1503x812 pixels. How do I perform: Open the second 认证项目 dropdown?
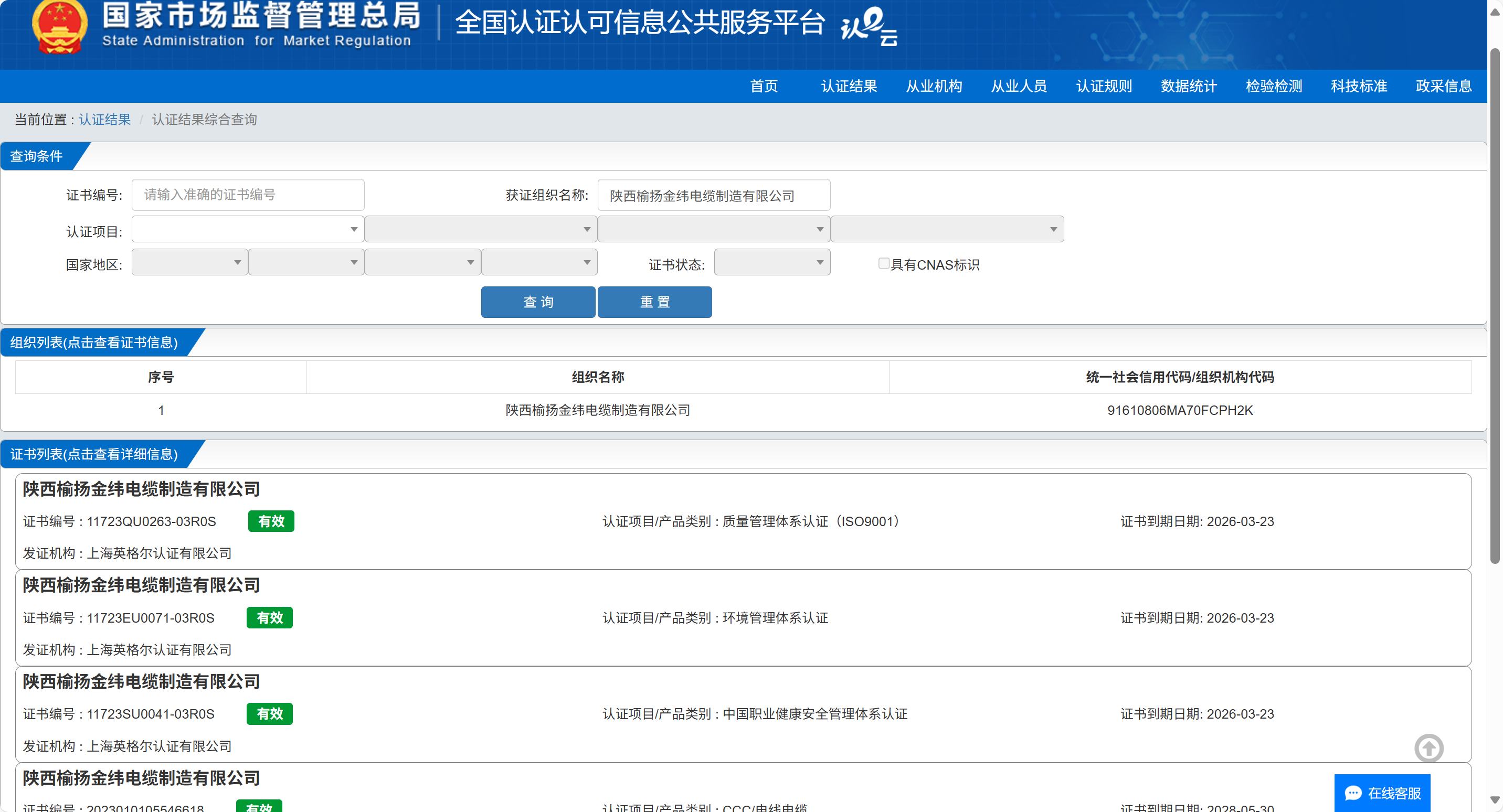[481, 229]
